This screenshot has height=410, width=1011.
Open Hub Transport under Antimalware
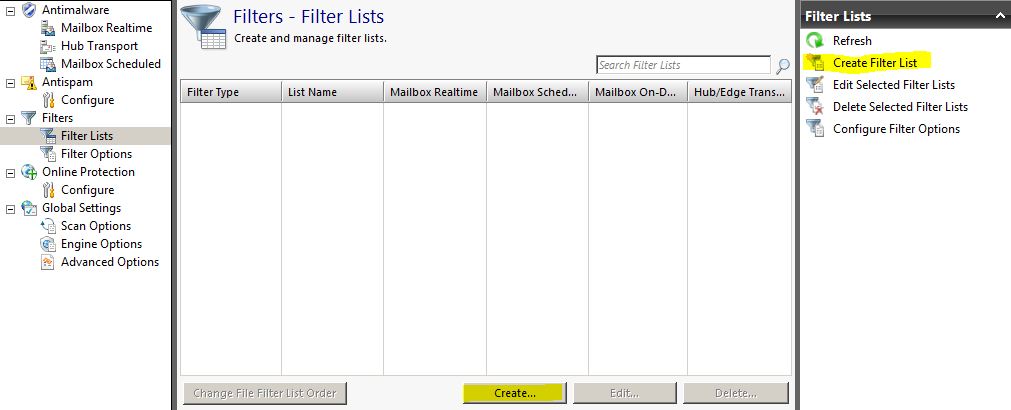(x=99, y=46)
